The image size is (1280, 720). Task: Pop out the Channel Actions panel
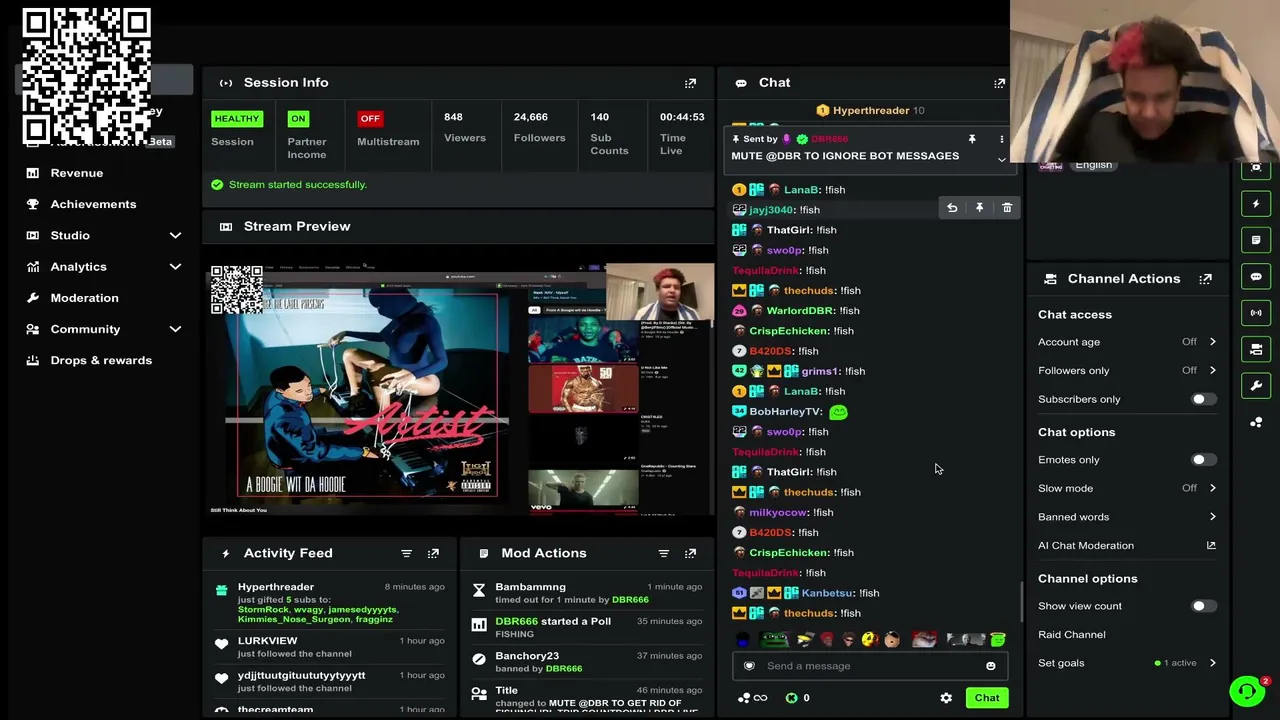click(1205, 279)
